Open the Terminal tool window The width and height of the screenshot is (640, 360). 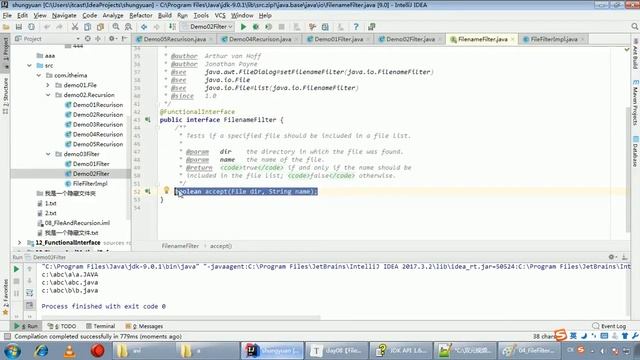click(x=100, y=326)
